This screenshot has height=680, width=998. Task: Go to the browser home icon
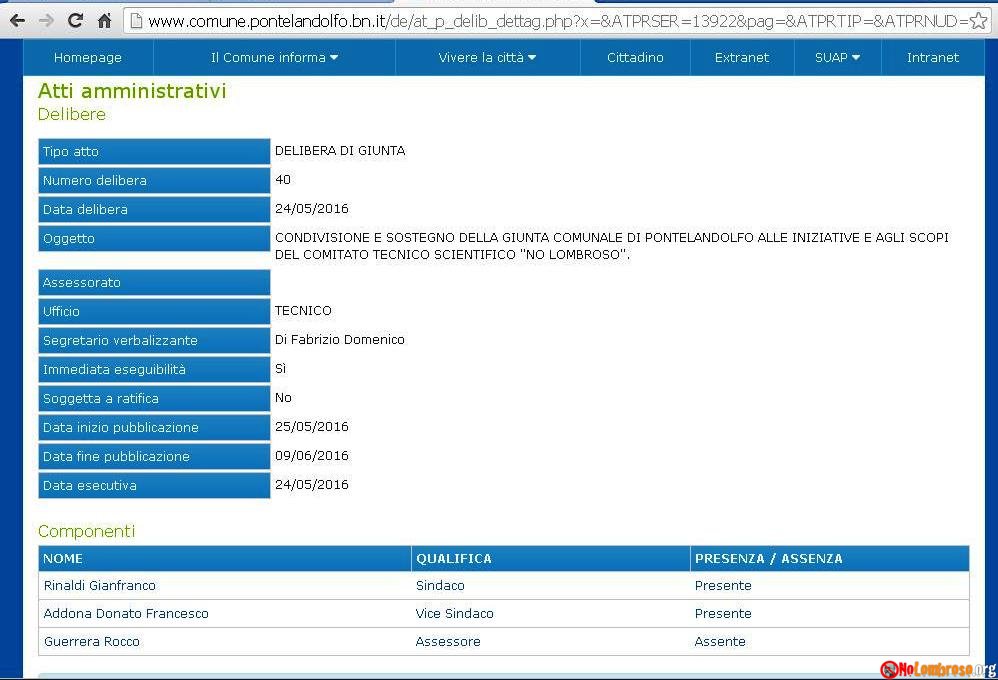(x=104, y=21)
